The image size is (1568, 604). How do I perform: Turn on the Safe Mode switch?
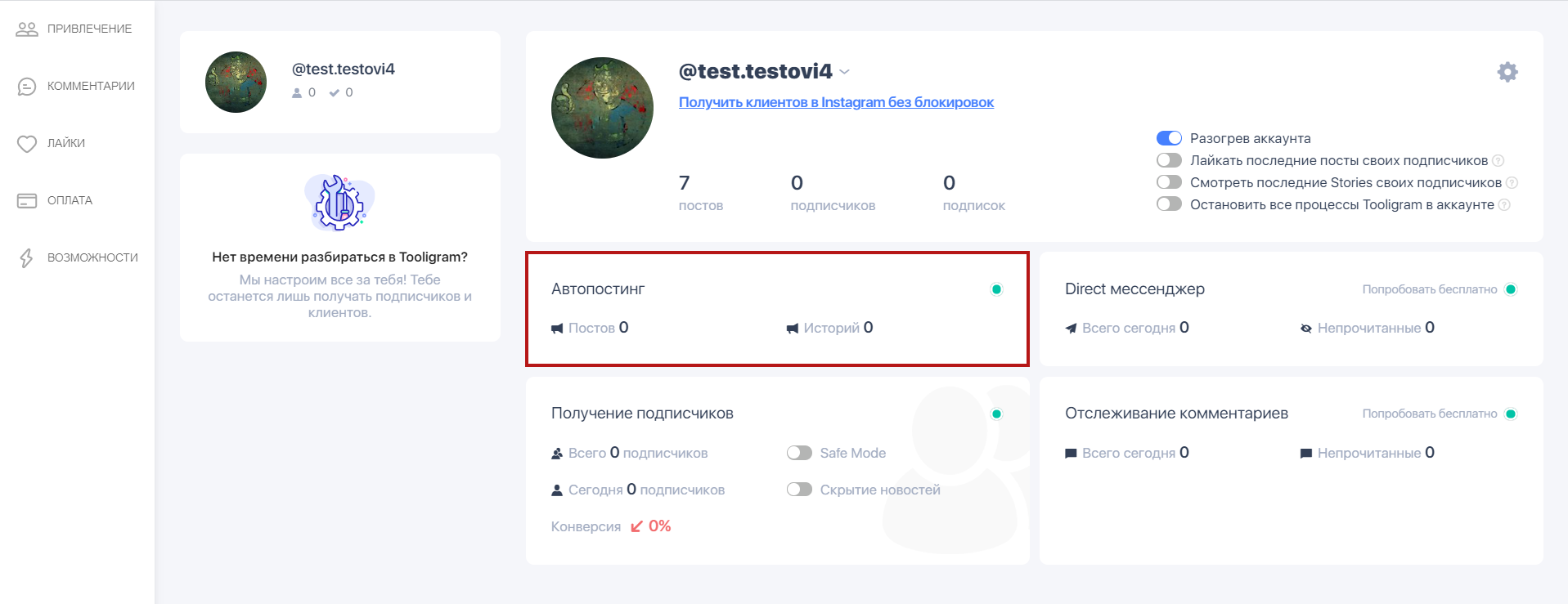point(799,453)
